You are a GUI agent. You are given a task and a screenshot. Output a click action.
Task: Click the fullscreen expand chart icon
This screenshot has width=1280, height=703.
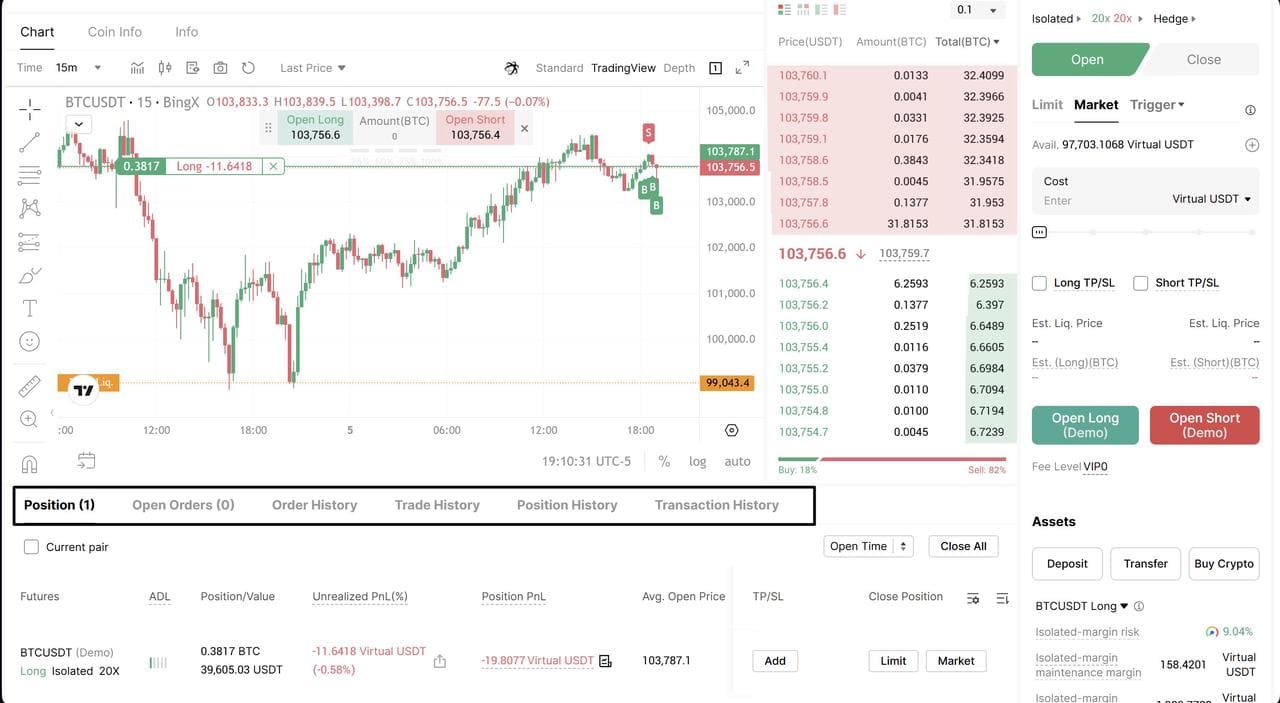click(742, 68)
